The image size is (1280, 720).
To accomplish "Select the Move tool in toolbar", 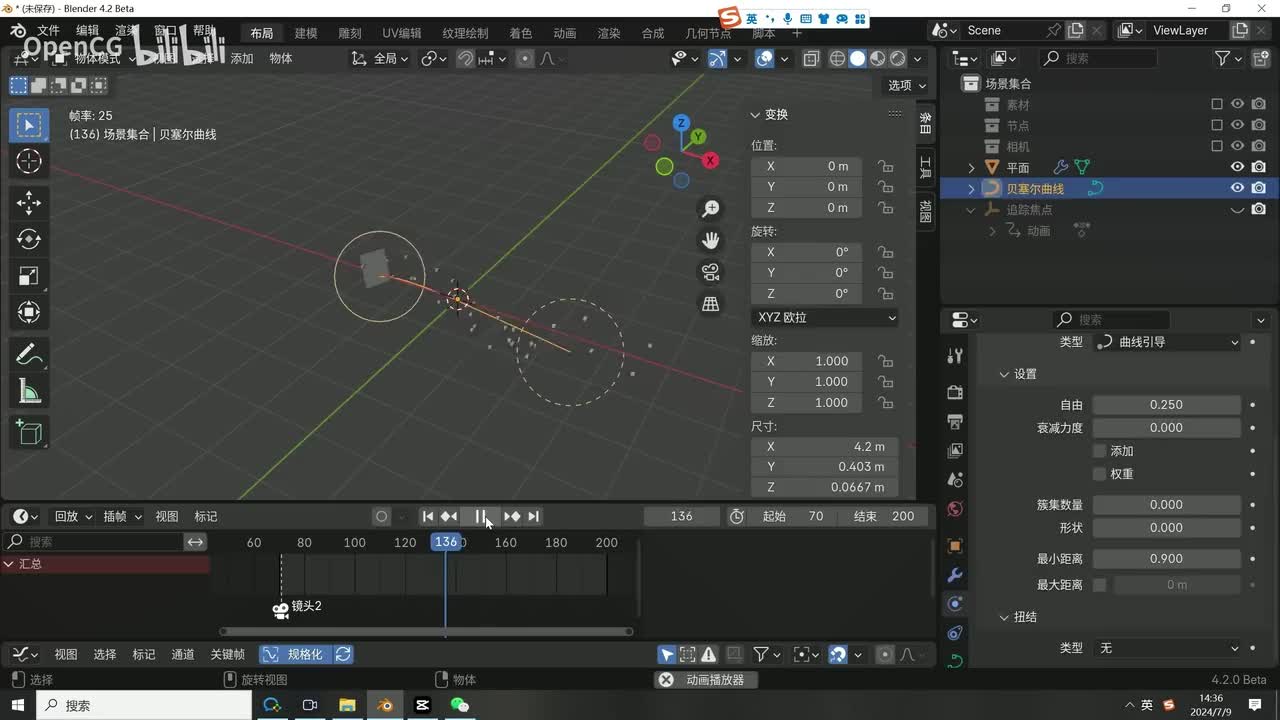I will pyautogui.click(x=29, y=203).
